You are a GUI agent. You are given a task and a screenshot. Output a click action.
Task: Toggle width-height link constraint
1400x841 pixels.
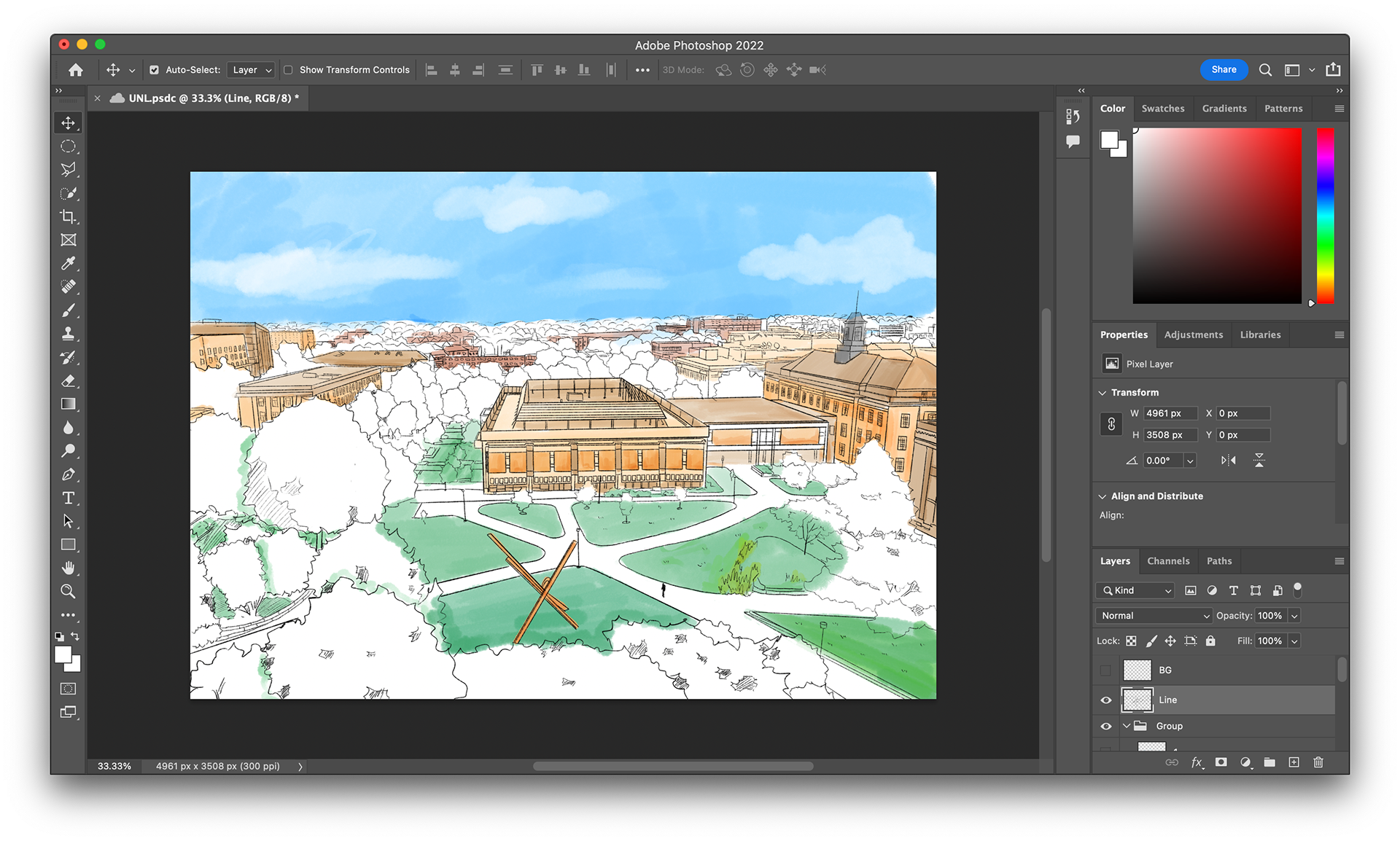[x=1111, y=424]
